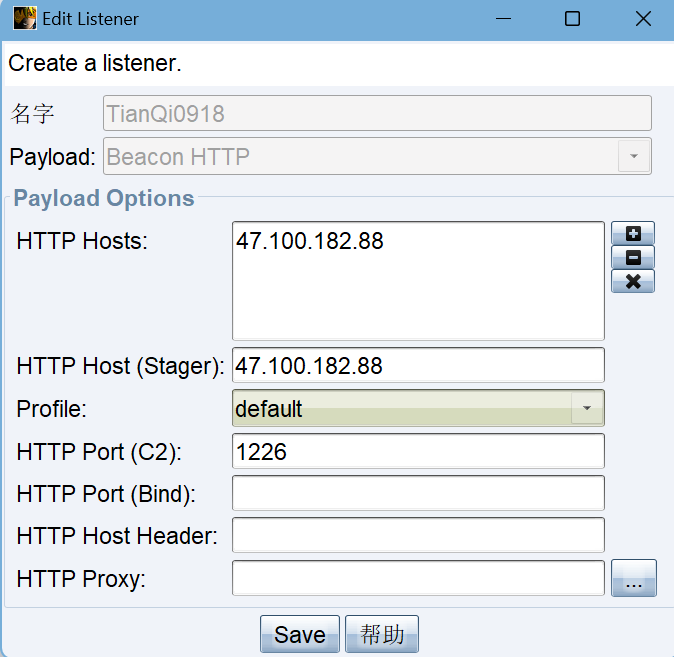Click the HTTP Port (C2) field

[418, 451]
